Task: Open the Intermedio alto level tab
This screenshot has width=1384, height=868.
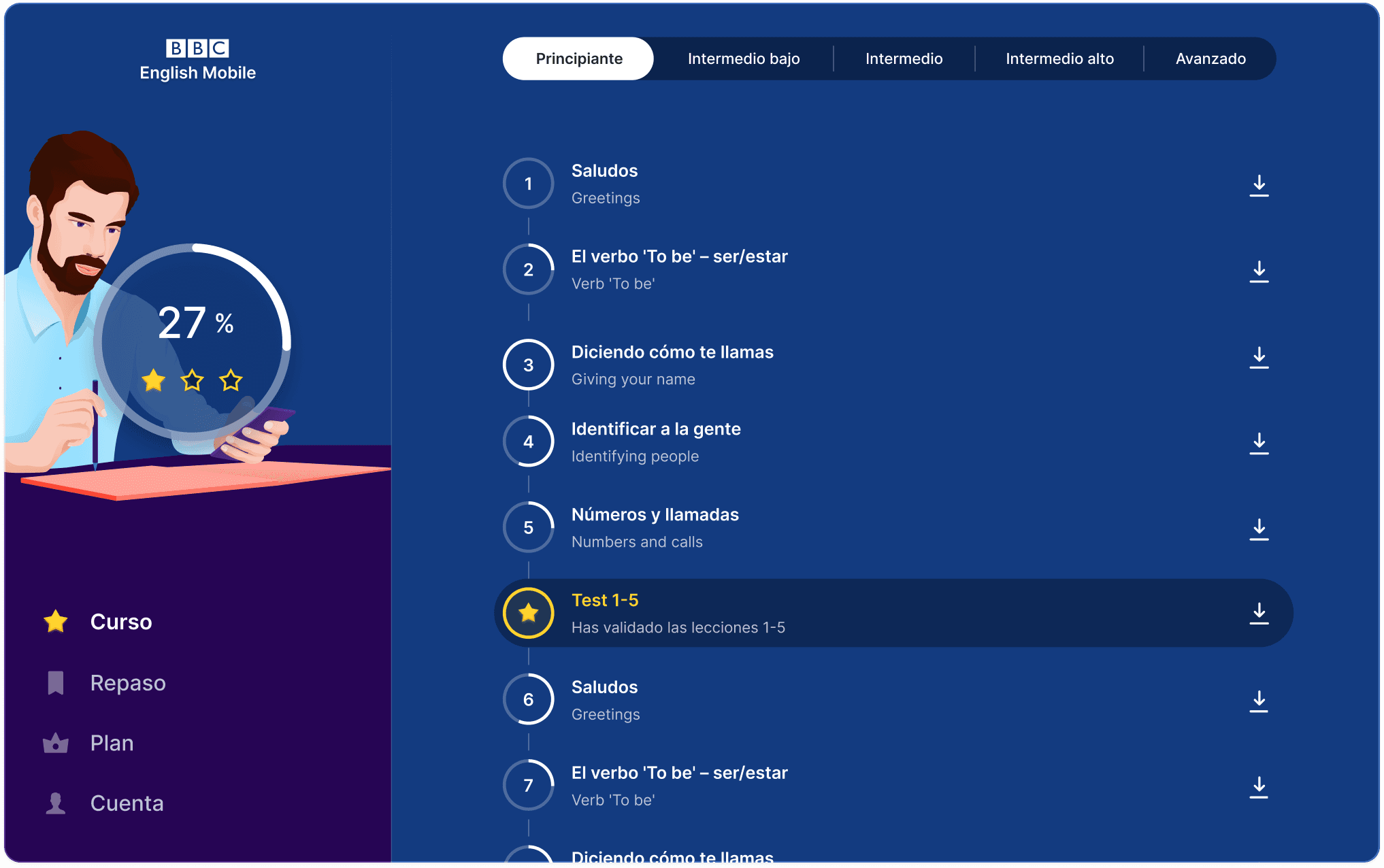Action: 1060,59
